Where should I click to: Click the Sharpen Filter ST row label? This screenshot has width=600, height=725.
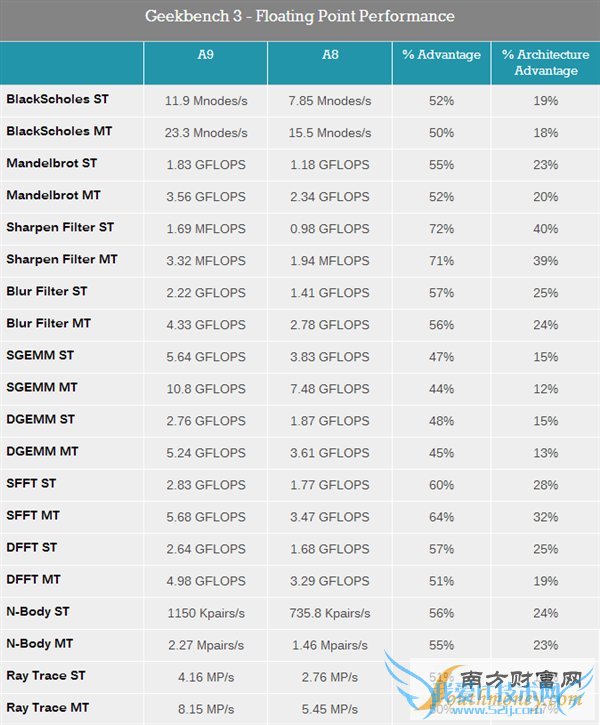click(60, 227)
